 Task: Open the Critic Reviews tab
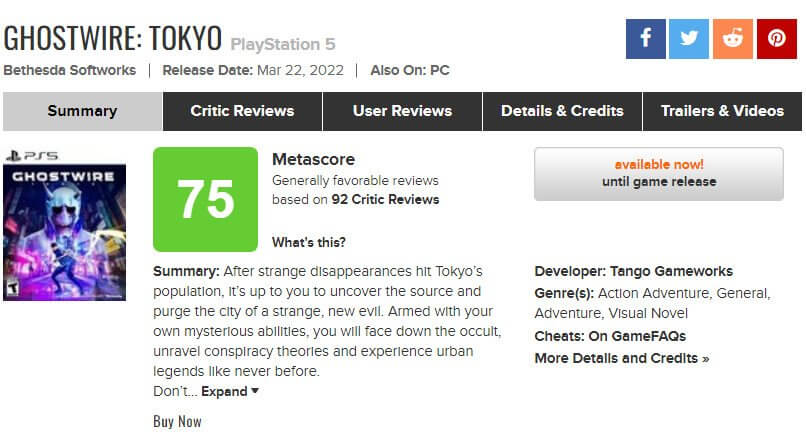tap(242, 111)
